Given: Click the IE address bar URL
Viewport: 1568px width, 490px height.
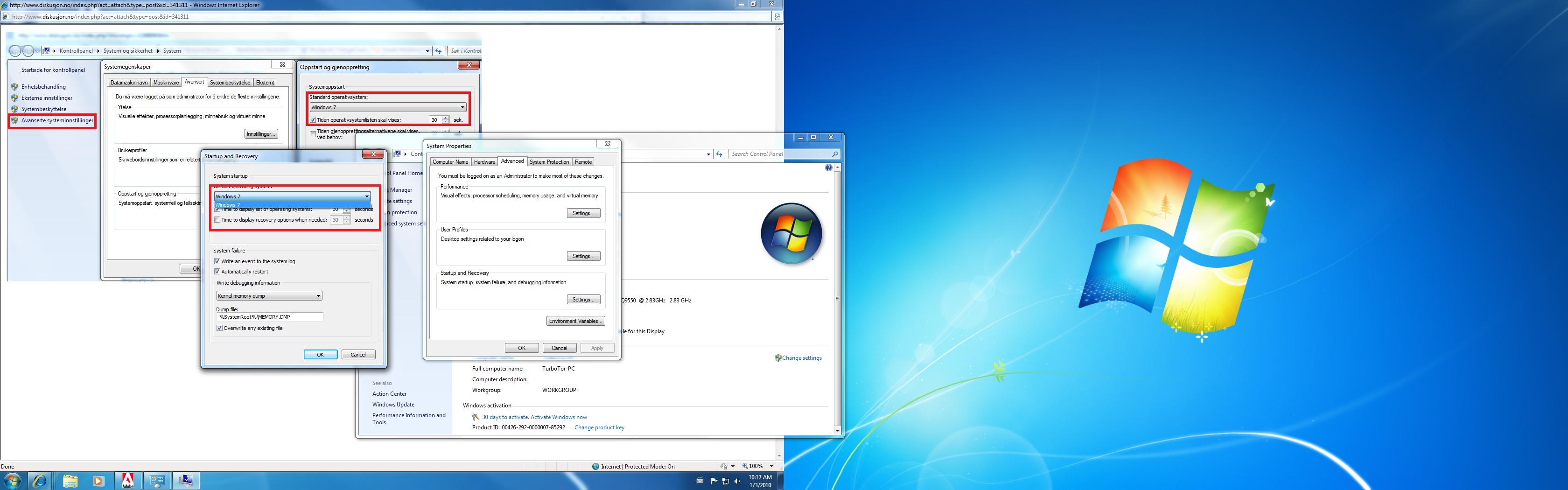Looking at the screenshot, I should 100,17.
